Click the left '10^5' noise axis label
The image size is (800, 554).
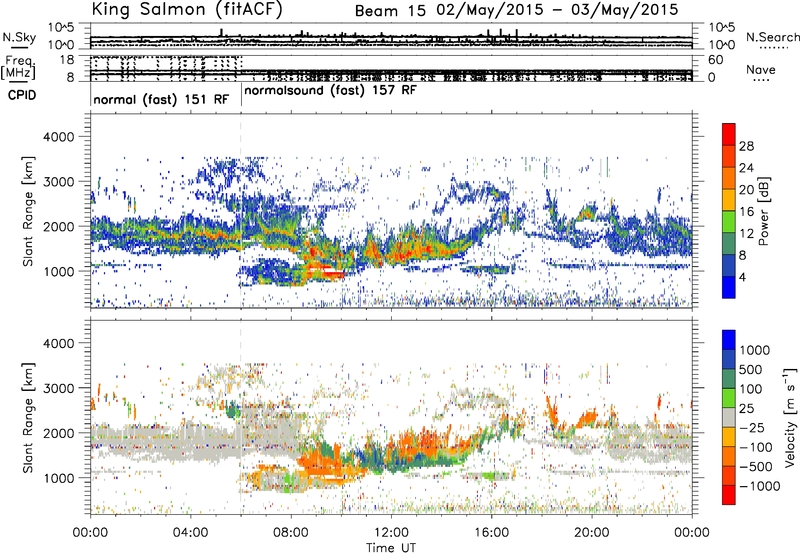[x=63, y=27]
